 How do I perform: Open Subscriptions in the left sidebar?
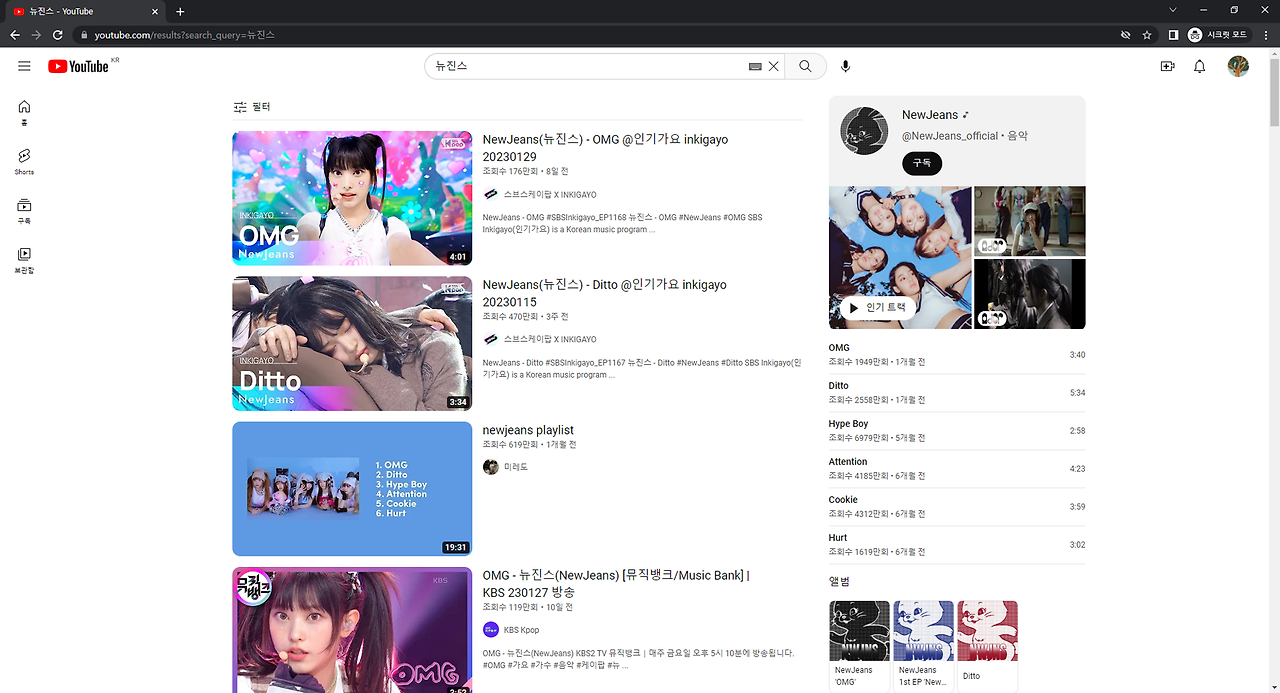pyautogui.click(x=24, y=210)
